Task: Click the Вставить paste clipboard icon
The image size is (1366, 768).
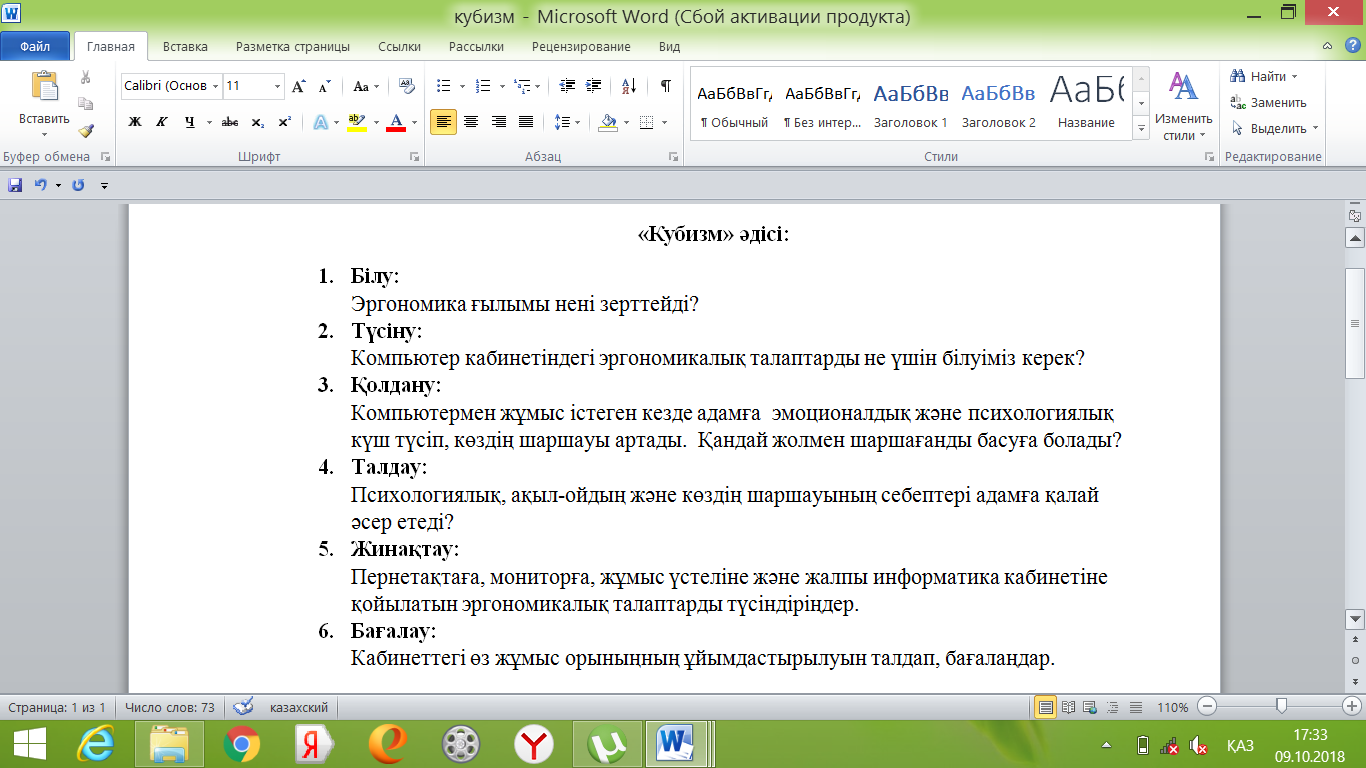Action: 44,86
